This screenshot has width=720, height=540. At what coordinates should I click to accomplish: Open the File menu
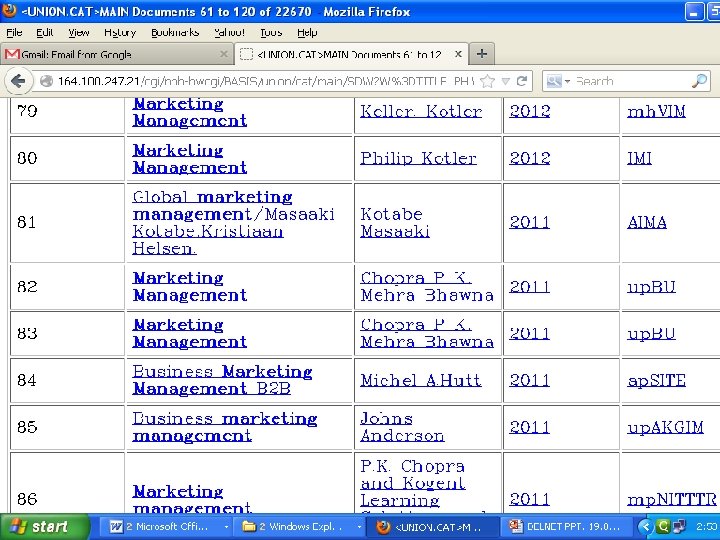[x=14, y=33]
